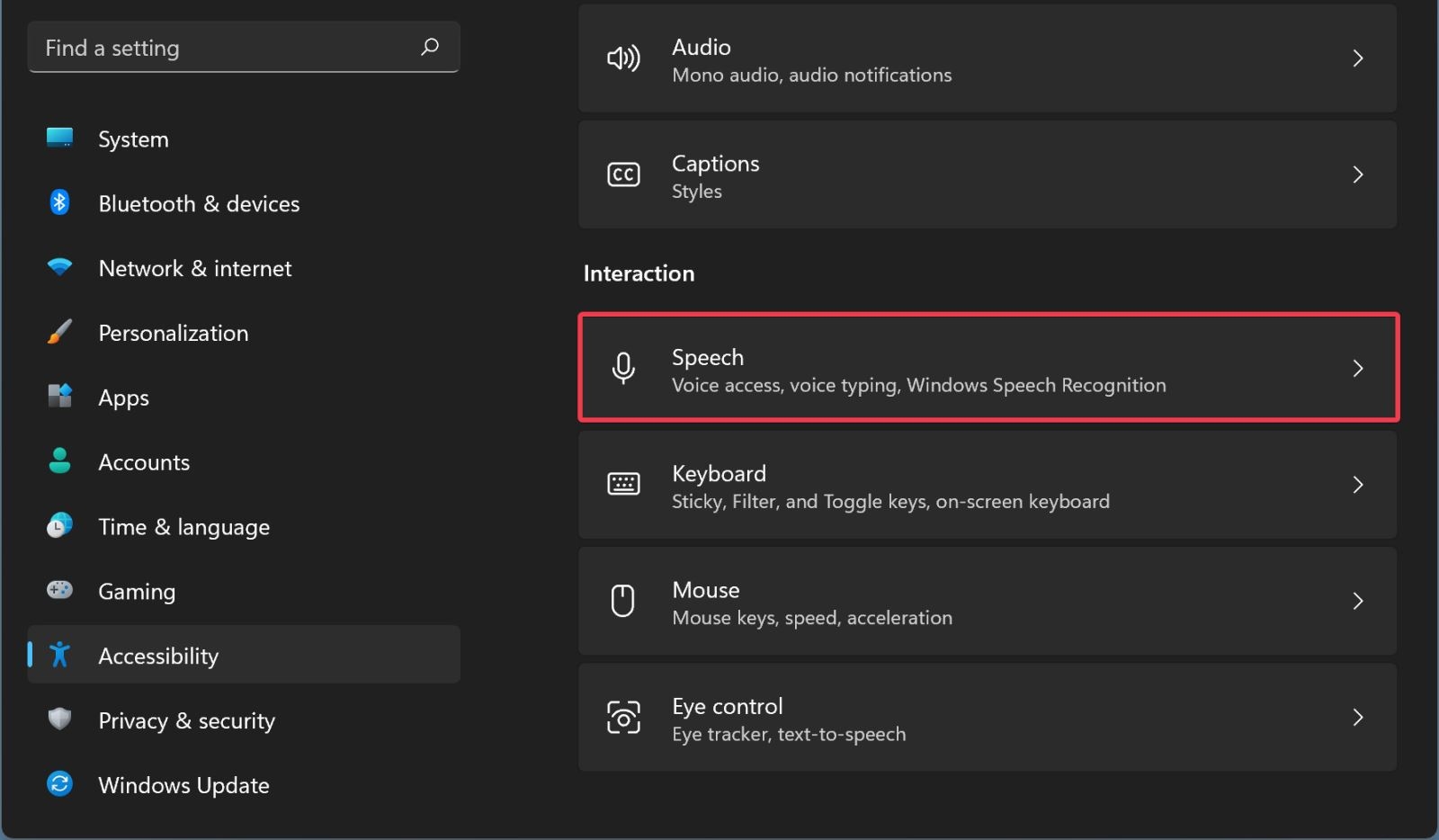Click the Bluetooth icon in sidebar
The width and height of the screenshot is (1439, 840).
59,203
